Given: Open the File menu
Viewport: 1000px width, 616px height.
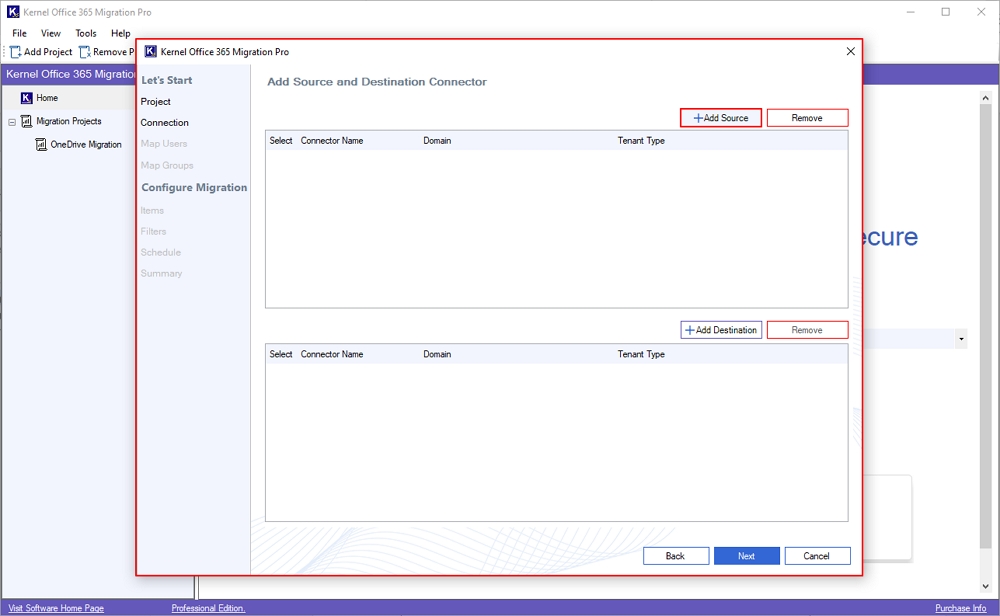Looking at the screenshot, I should coord(18,33).
